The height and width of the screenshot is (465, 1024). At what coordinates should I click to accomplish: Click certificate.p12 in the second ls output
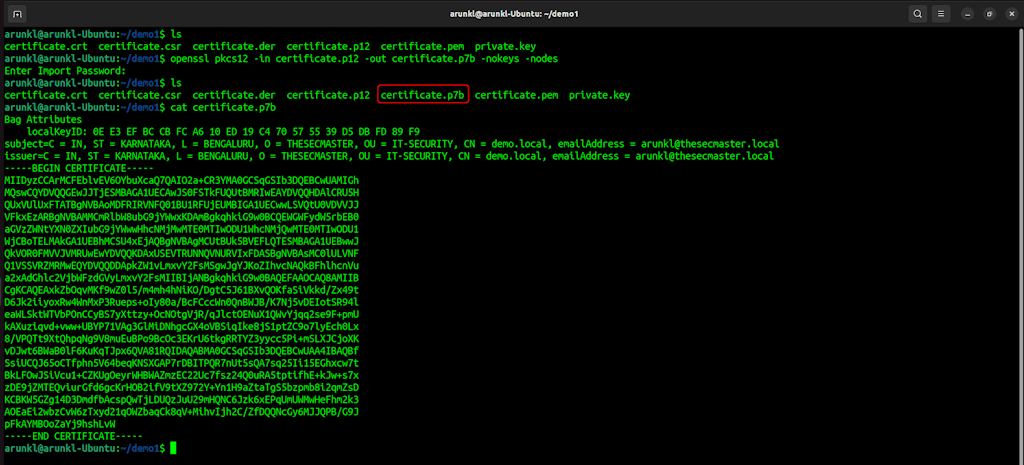pyautogui.click(x=328, y=95)
